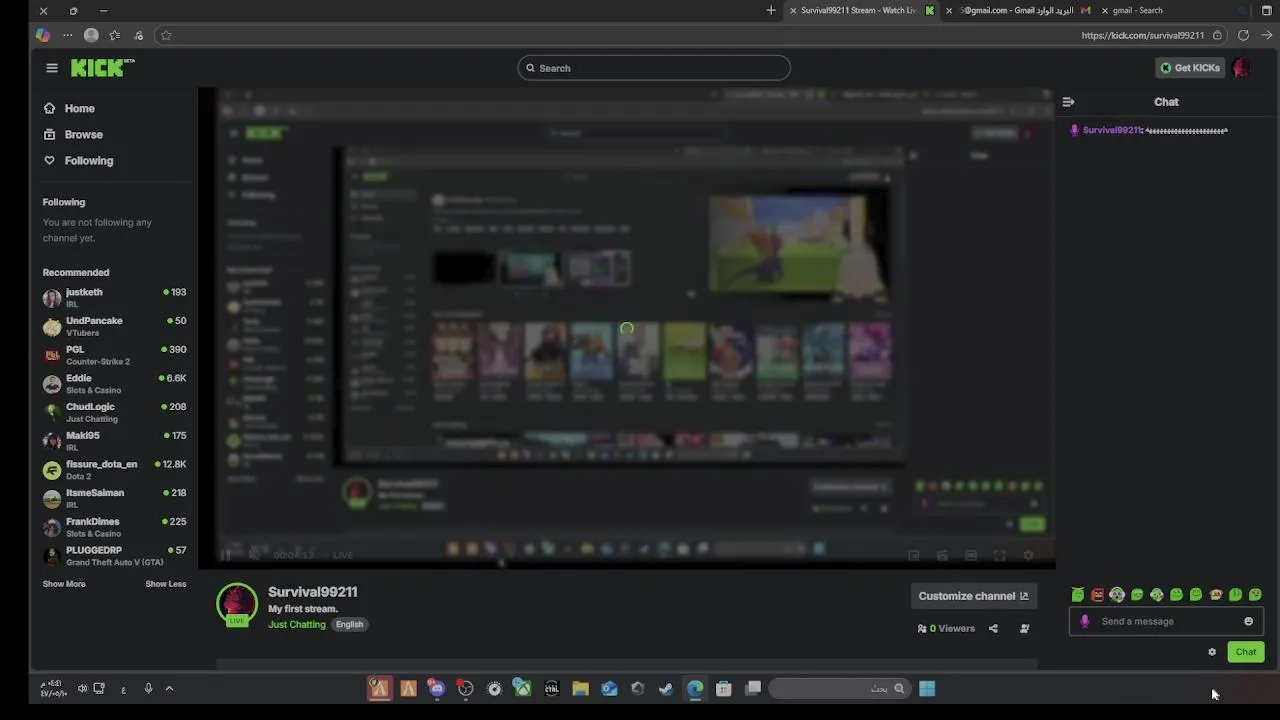Close the Gmail inbox tab

point(949,10)
